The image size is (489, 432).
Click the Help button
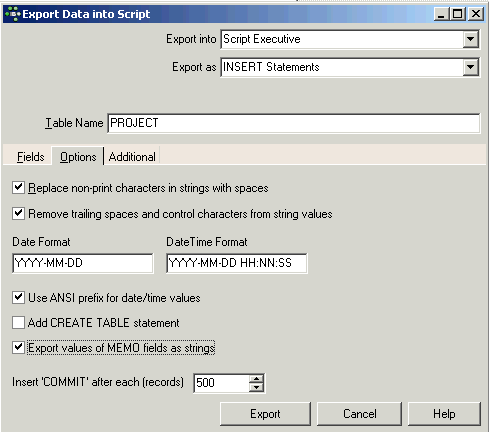point(444,414)
